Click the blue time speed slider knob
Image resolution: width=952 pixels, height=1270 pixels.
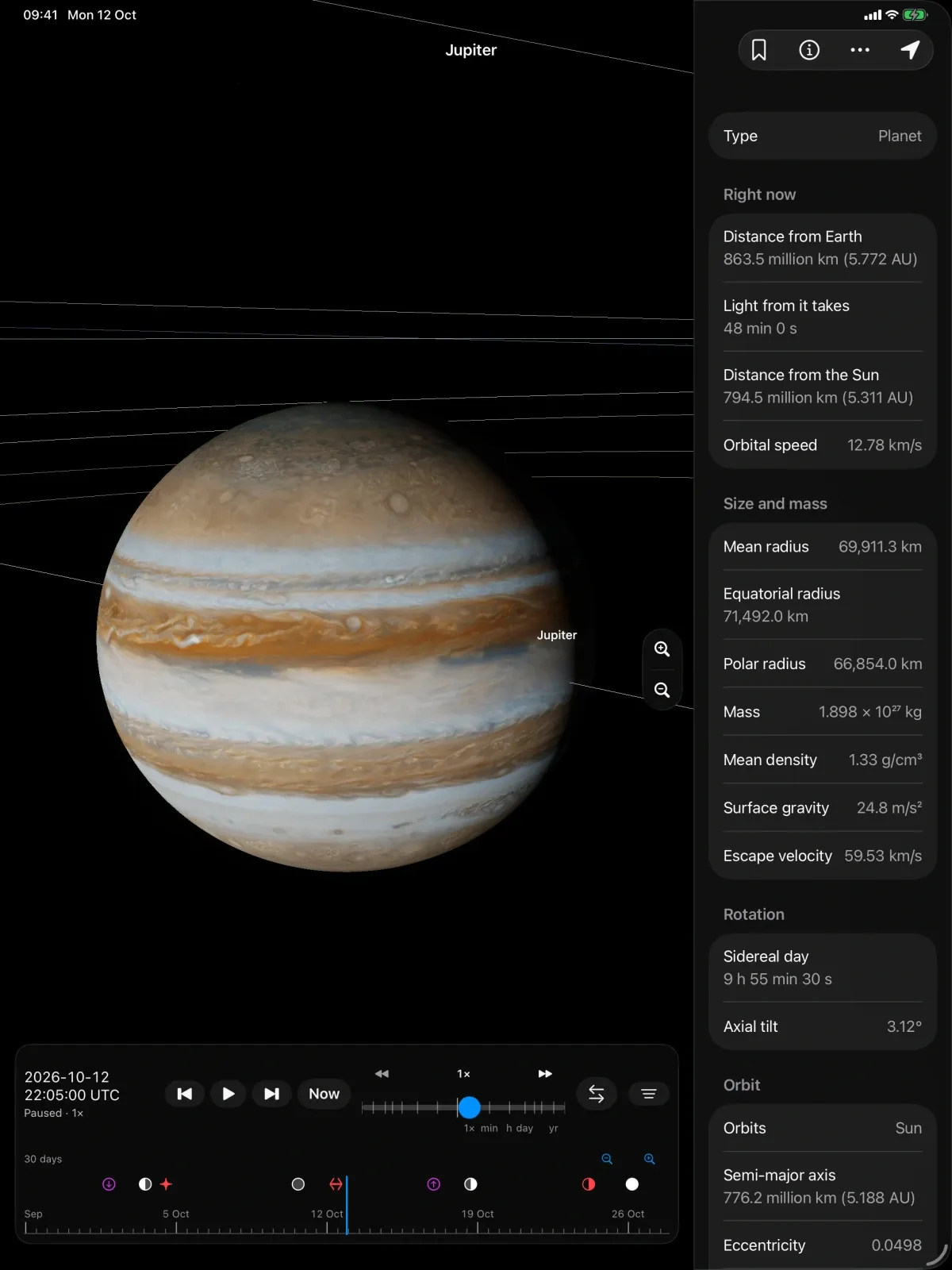pos(470,1107)
